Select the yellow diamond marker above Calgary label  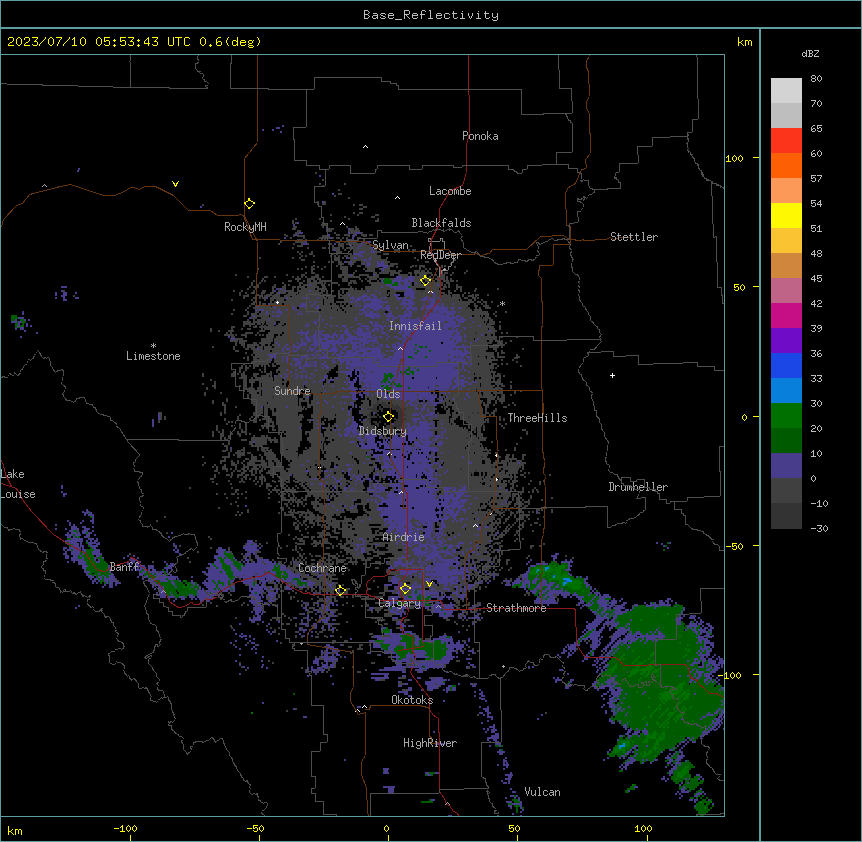coord(405,588)
